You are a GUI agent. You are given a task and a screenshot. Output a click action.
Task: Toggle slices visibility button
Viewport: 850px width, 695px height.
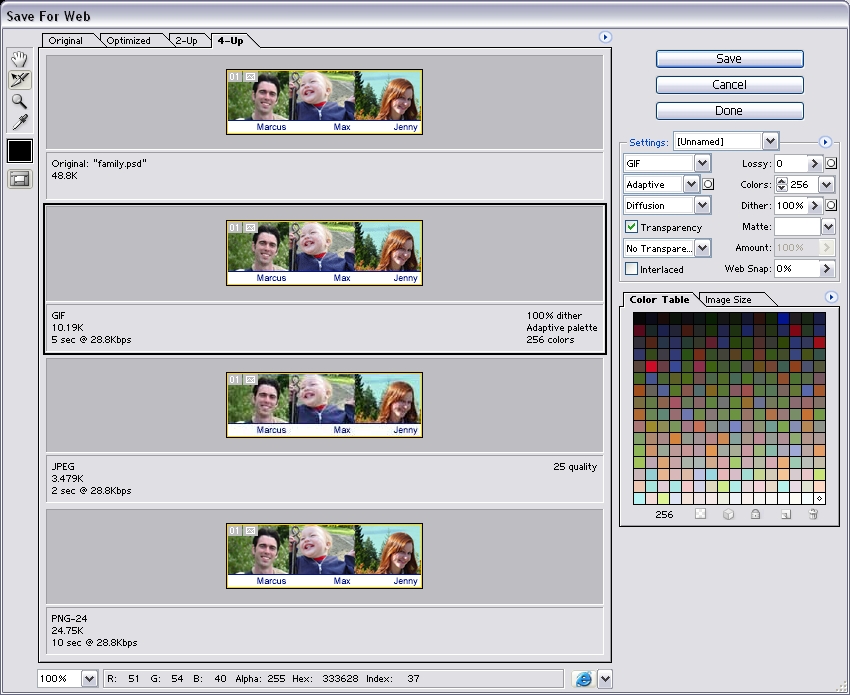(20, 179)
